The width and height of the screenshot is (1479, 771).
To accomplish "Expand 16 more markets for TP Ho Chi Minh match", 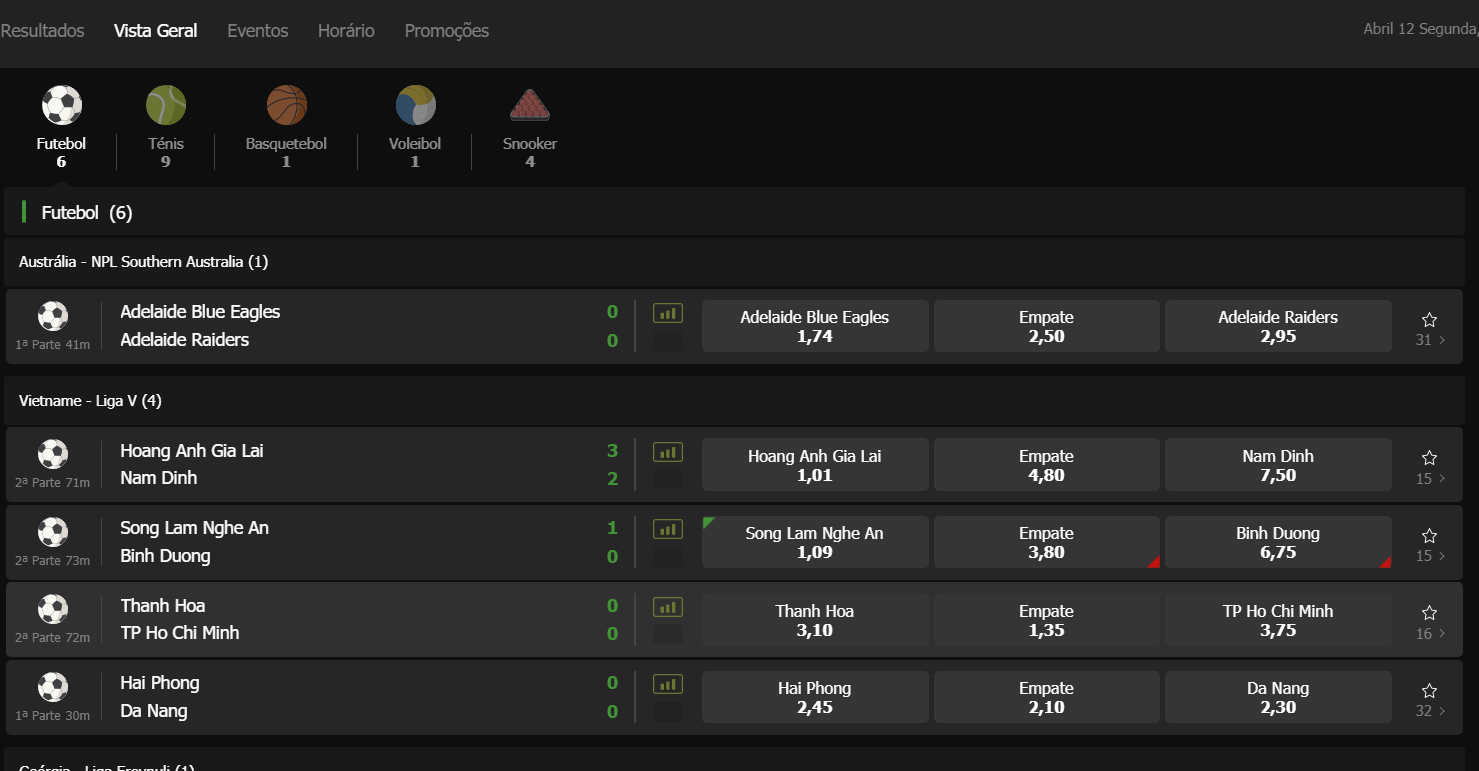I will pos(1430,633).
